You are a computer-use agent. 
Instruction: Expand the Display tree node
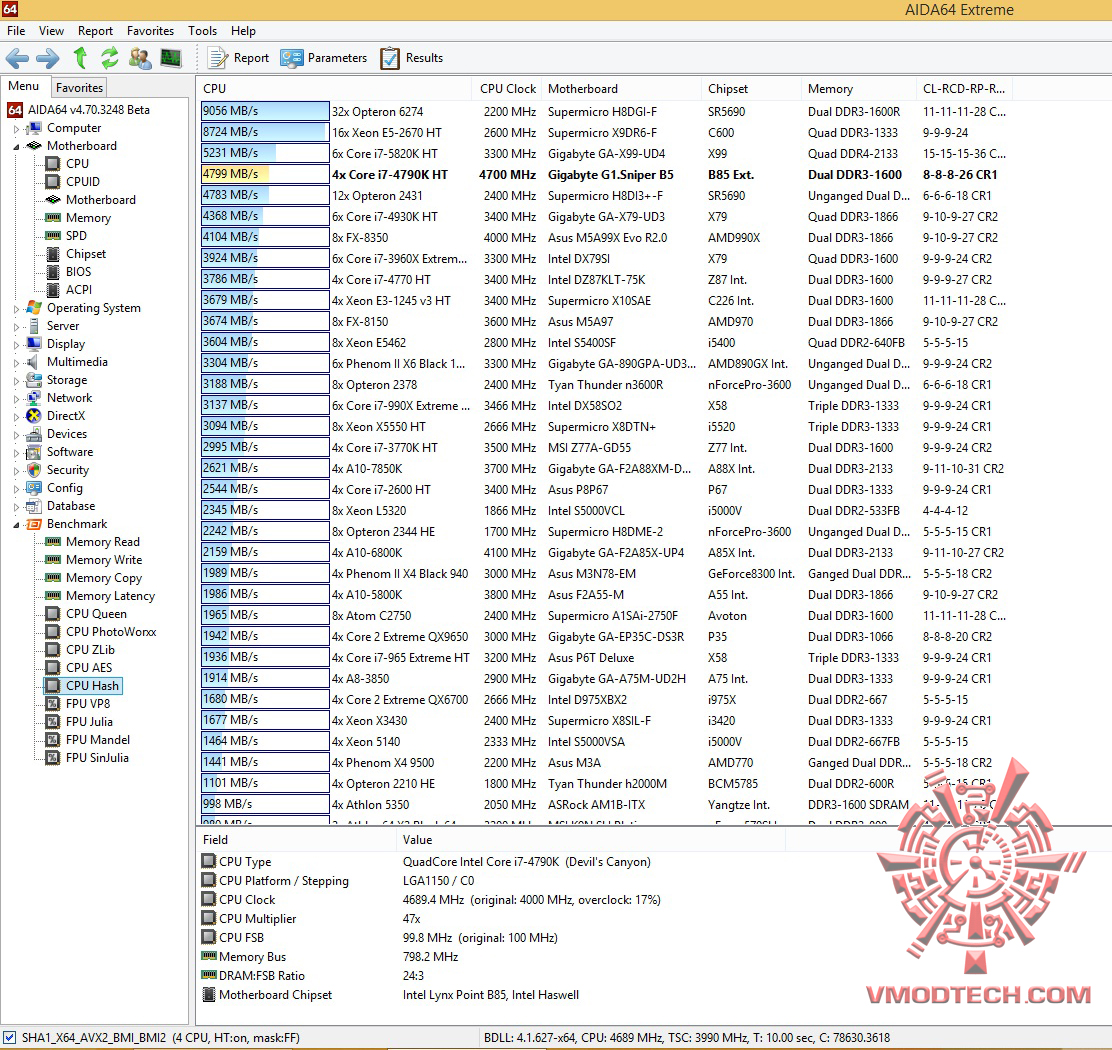(16, 345)
